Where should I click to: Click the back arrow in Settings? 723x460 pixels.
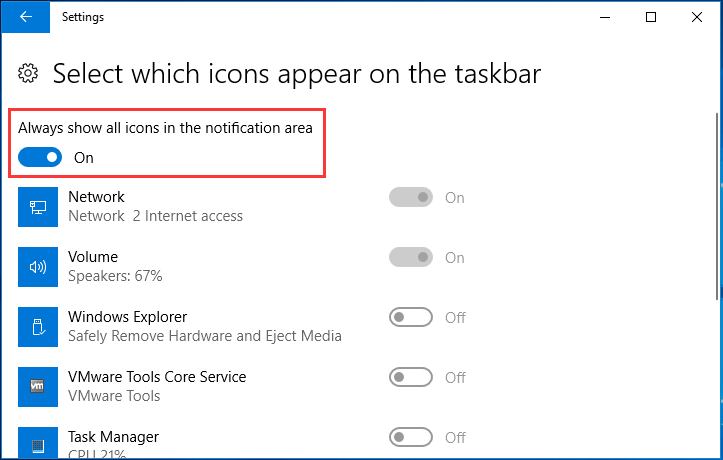pos(25,17)
